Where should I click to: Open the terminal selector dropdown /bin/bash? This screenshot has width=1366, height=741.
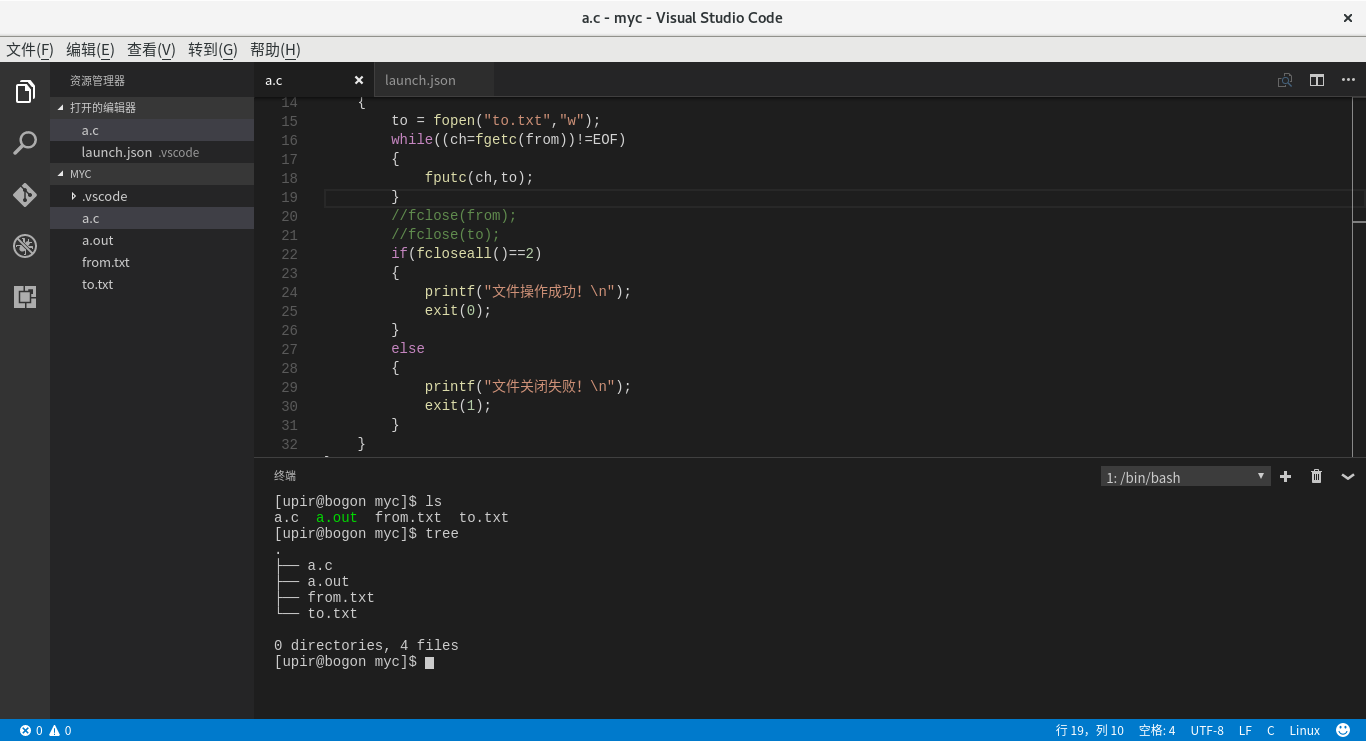[1185, 477]
